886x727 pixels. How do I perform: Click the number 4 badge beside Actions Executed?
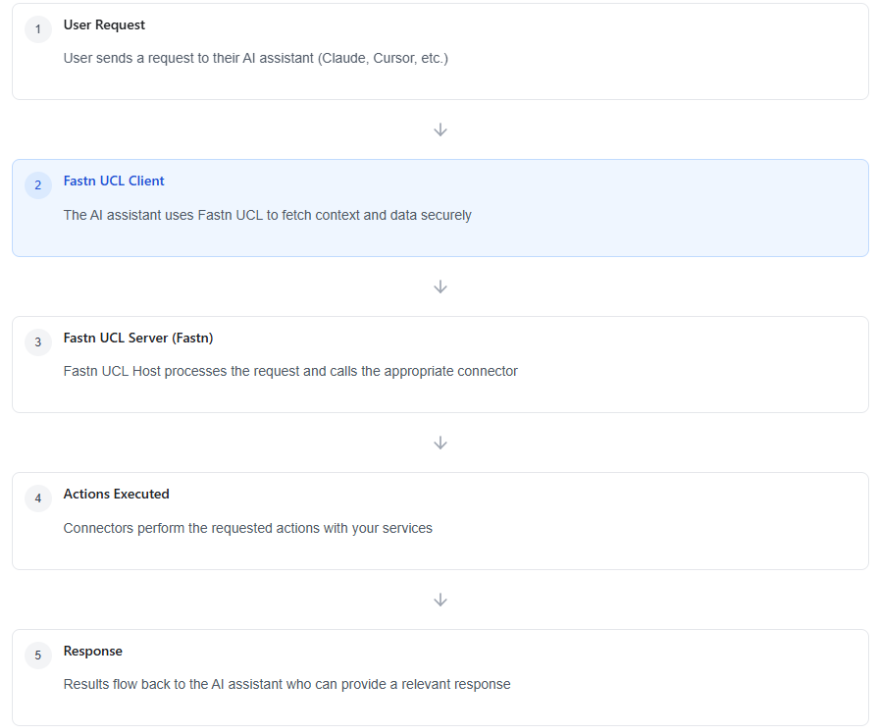pyautogui.click(x=38, y=498)
